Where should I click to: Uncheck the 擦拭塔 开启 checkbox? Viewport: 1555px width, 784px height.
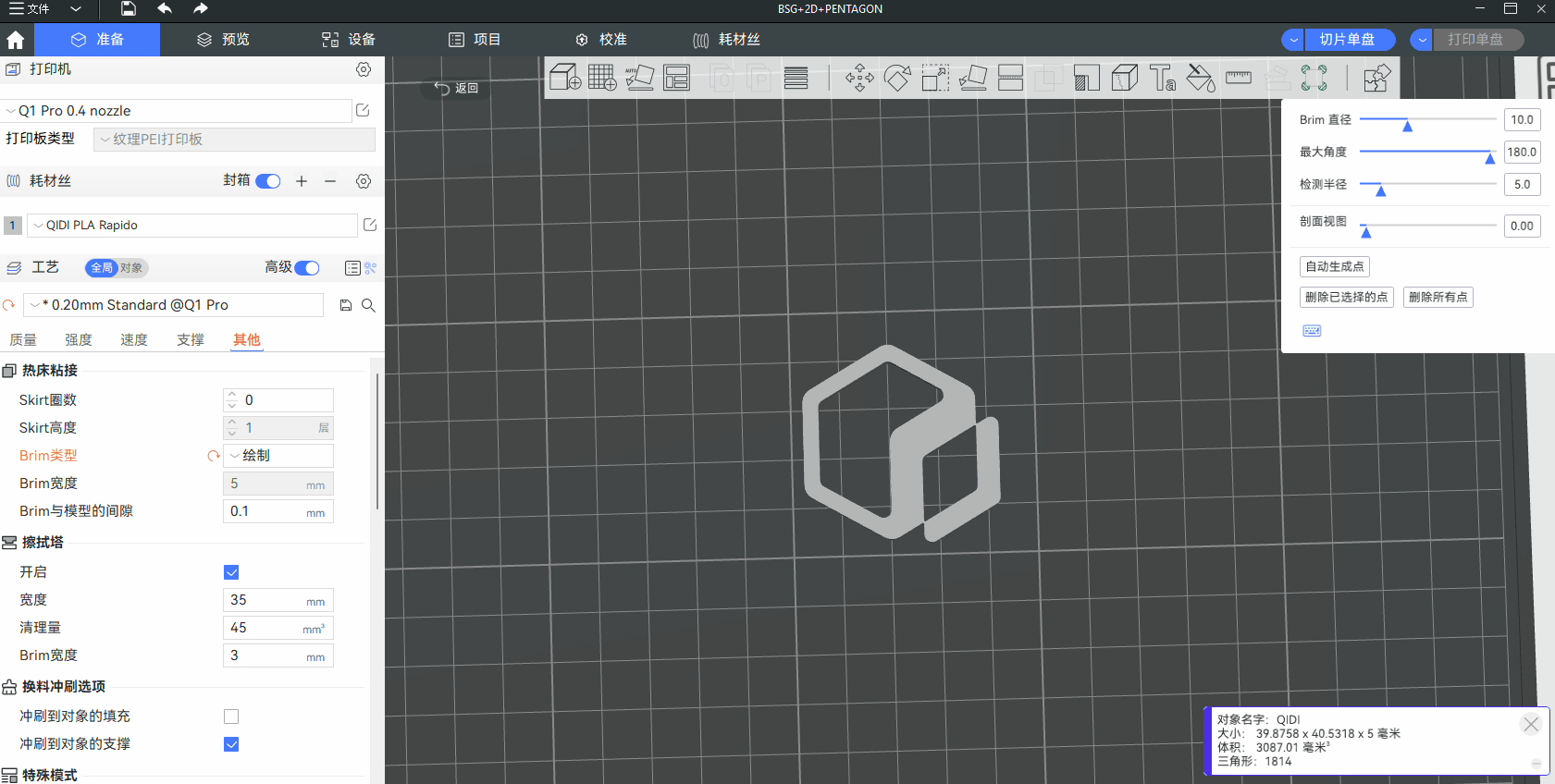(231, 572)
